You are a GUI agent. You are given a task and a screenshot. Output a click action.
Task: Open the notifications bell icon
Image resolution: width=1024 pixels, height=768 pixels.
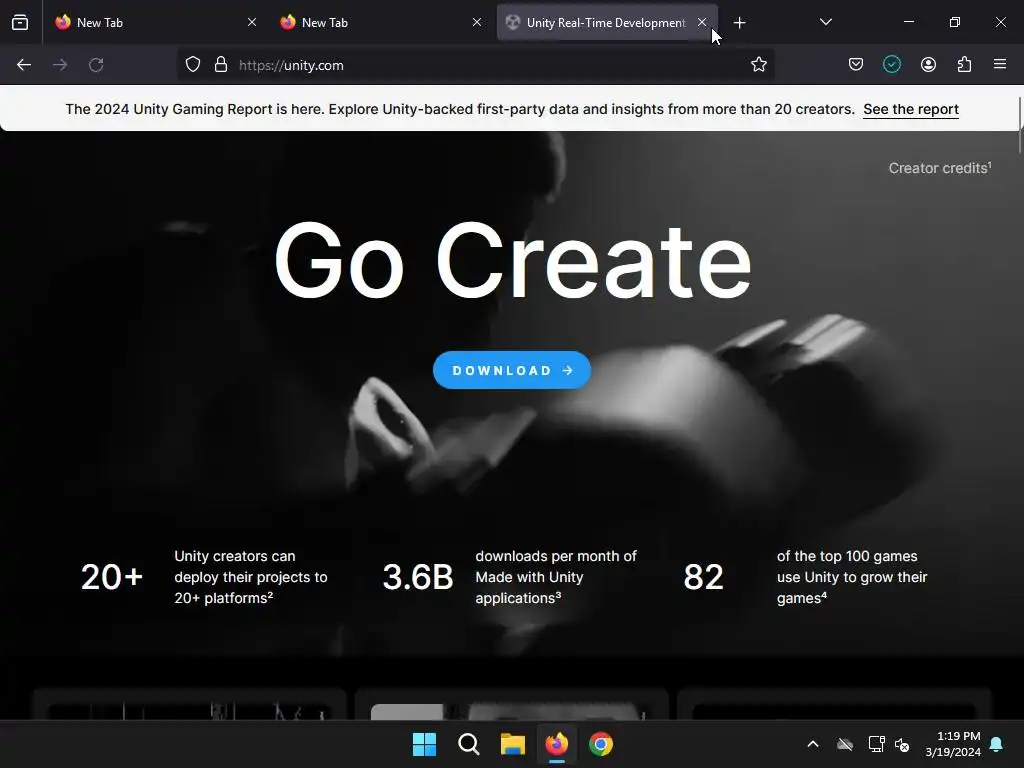point(997,744)
